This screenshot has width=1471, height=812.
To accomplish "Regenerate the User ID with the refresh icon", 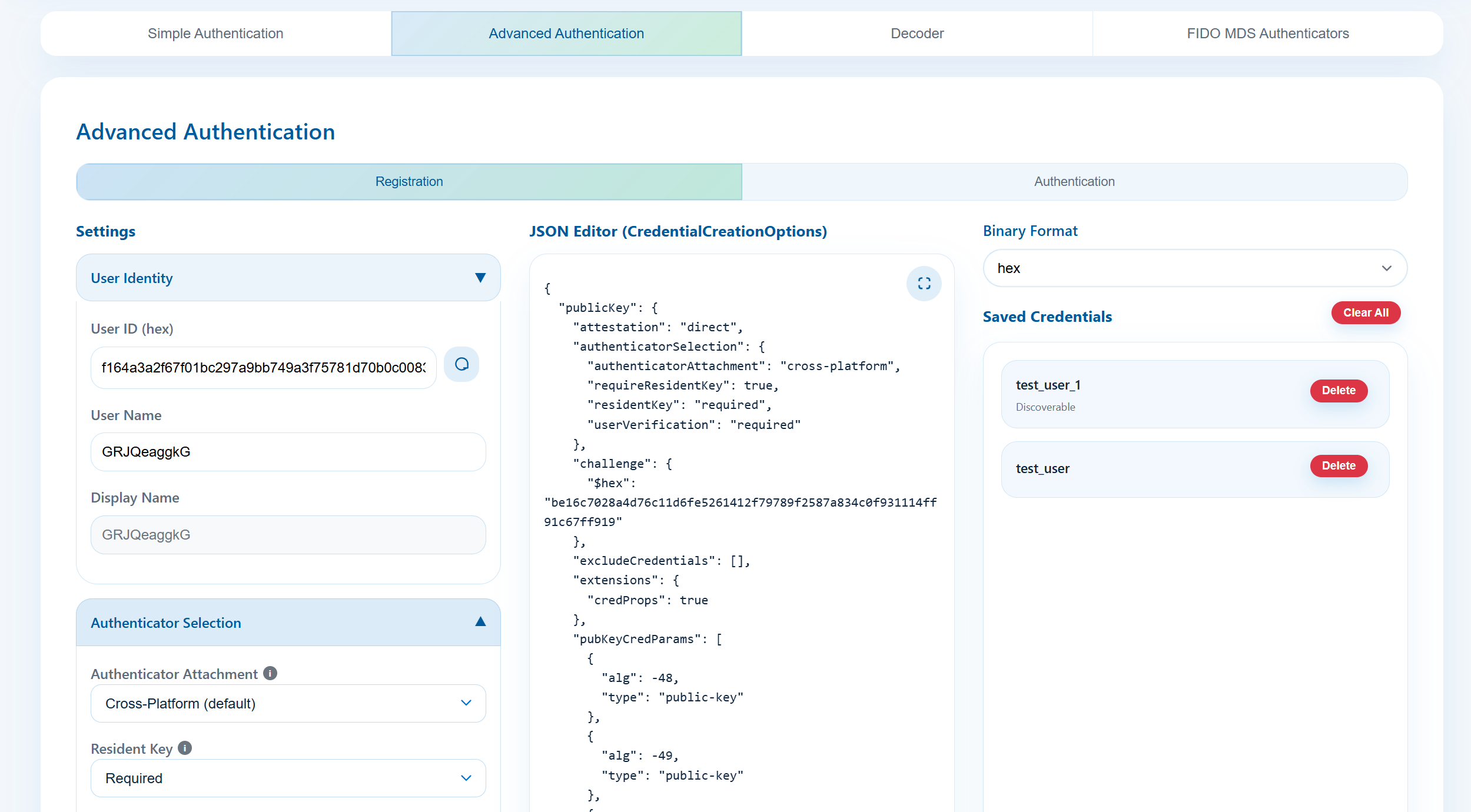I will (x=461, y=365).
